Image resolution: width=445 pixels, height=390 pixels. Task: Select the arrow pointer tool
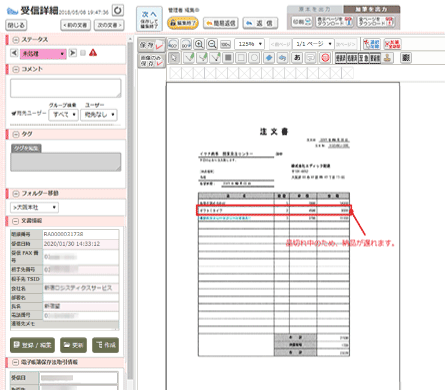pos(174,58)
